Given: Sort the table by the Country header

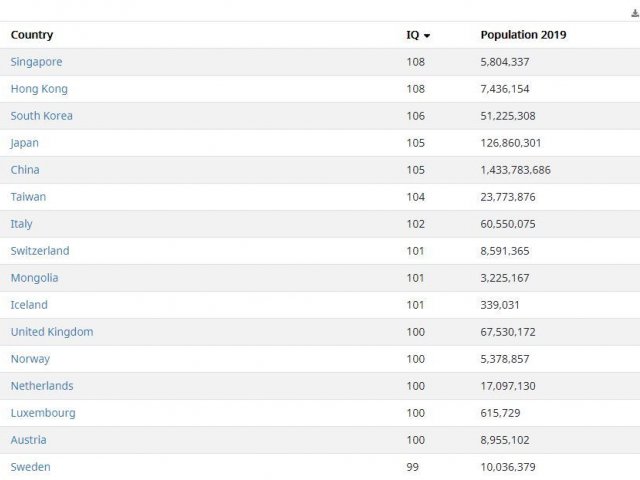Looking at the screenshot, I should [x=32, y=35].
